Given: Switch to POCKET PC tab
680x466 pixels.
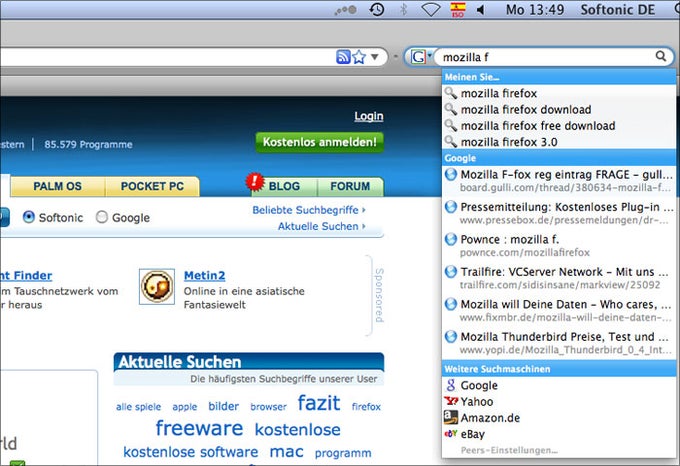Looking at the screenshot, I should tap(152, 186).
